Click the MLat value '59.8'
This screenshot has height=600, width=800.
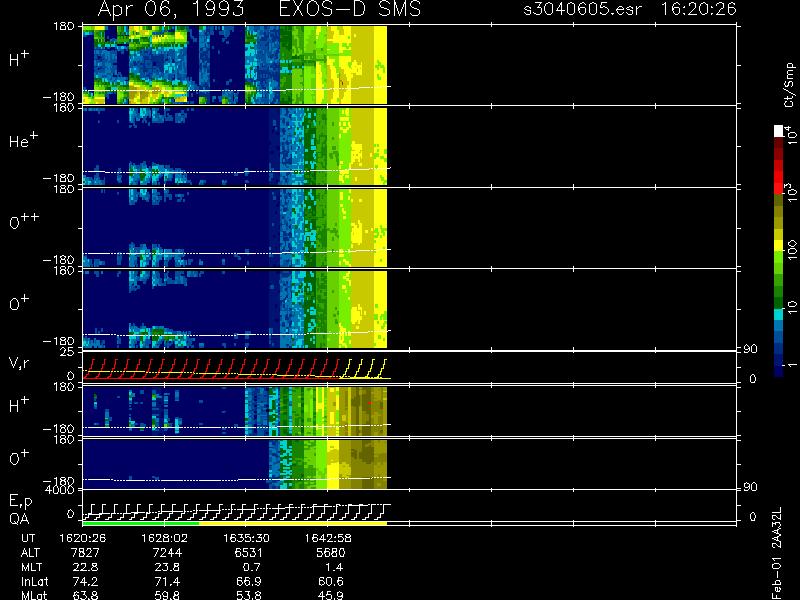[168, 595]
